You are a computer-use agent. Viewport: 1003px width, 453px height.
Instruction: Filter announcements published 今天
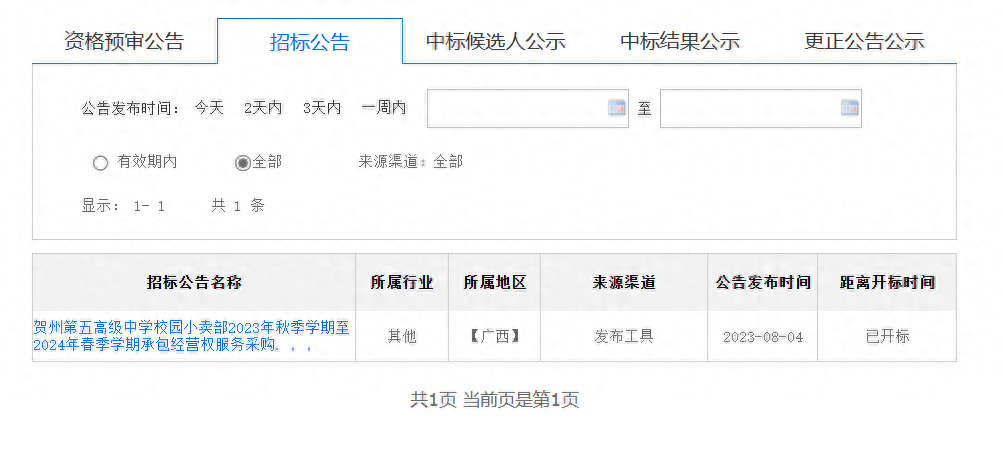point(209,108)
